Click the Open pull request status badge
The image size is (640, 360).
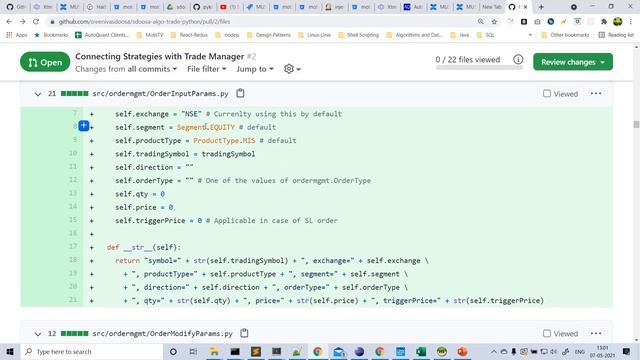[x=45, y=62]
